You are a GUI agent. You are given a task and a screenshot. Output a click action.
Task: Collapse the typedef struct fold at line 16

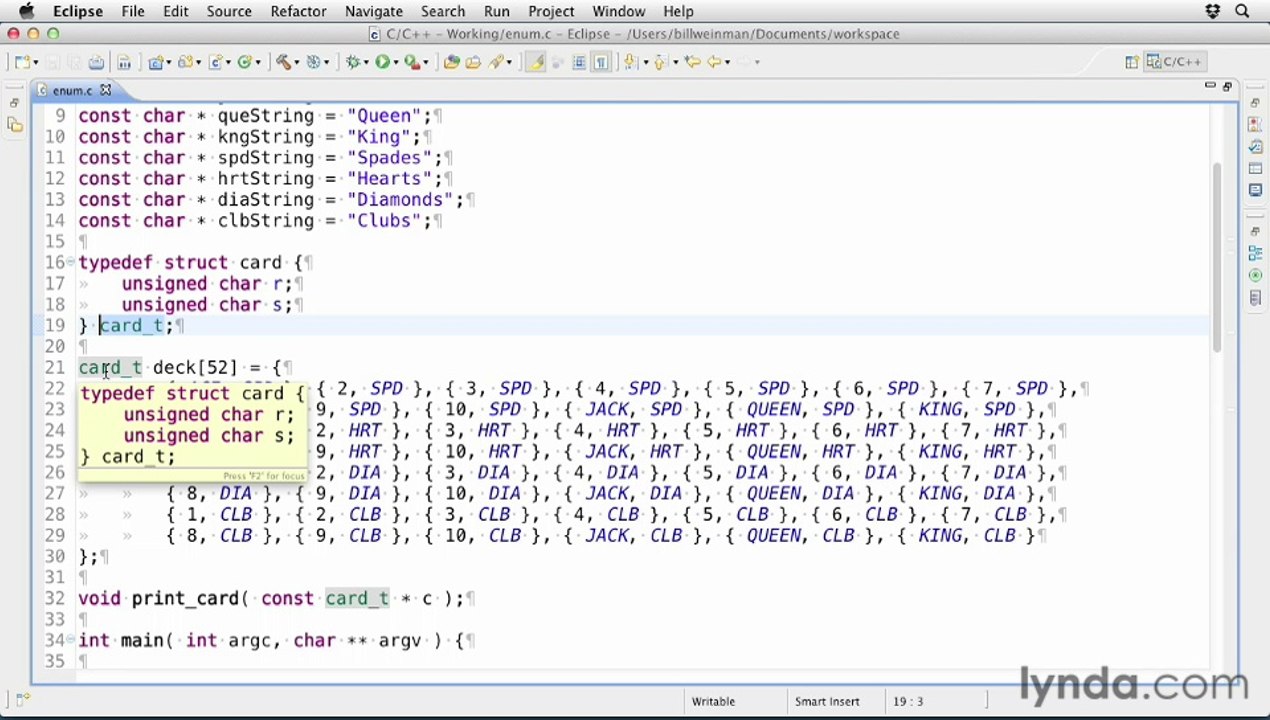(71, 263)
